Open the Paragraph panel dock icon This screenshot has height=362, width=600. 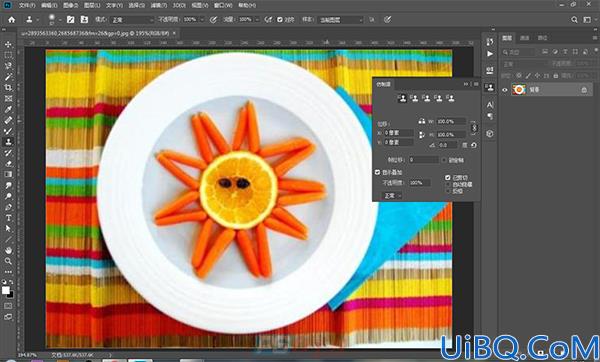[x=490, y=116]
